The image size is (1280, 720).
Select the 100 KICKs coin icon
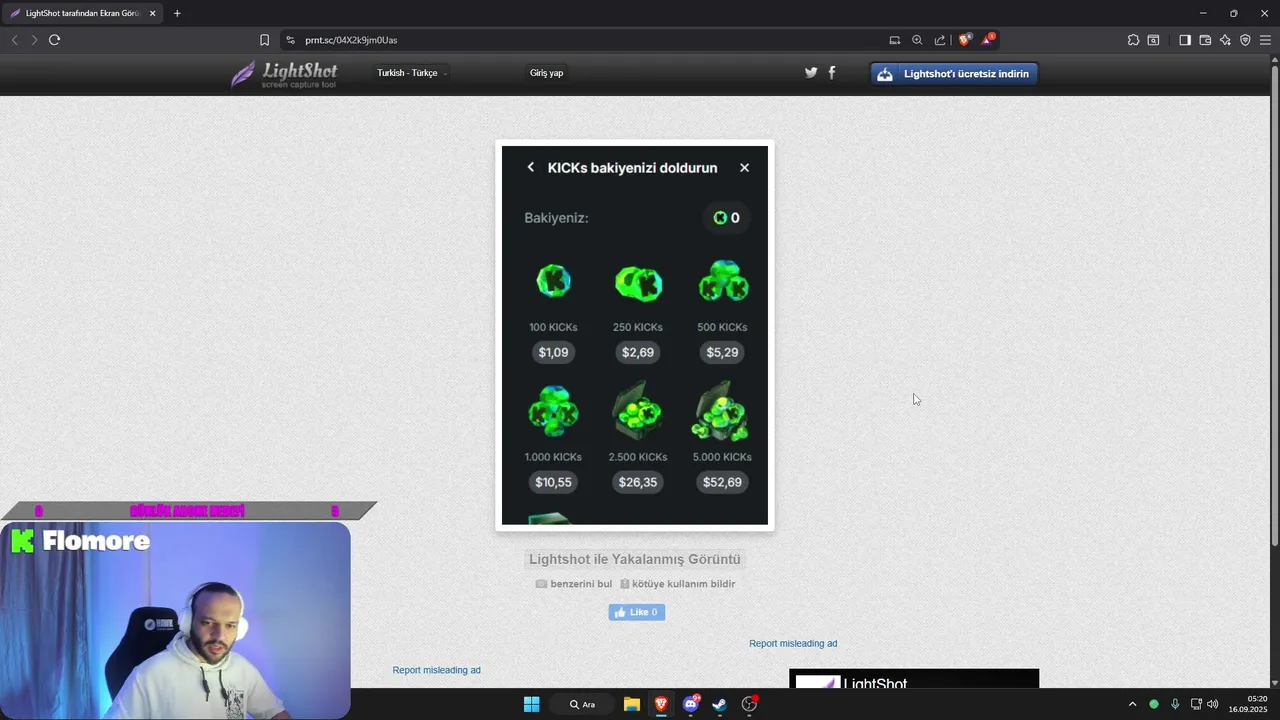pos(553,281)
